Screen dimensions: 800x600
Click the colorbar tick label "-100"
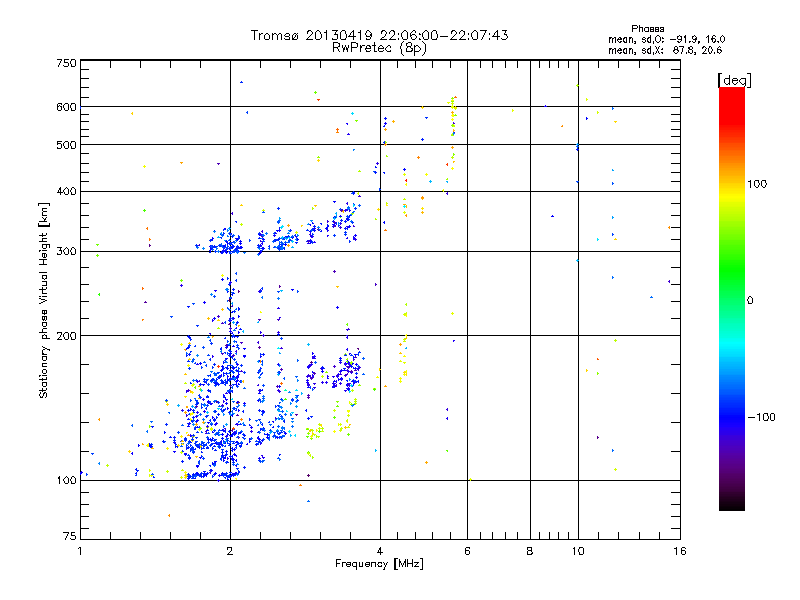tap(761, 417)
